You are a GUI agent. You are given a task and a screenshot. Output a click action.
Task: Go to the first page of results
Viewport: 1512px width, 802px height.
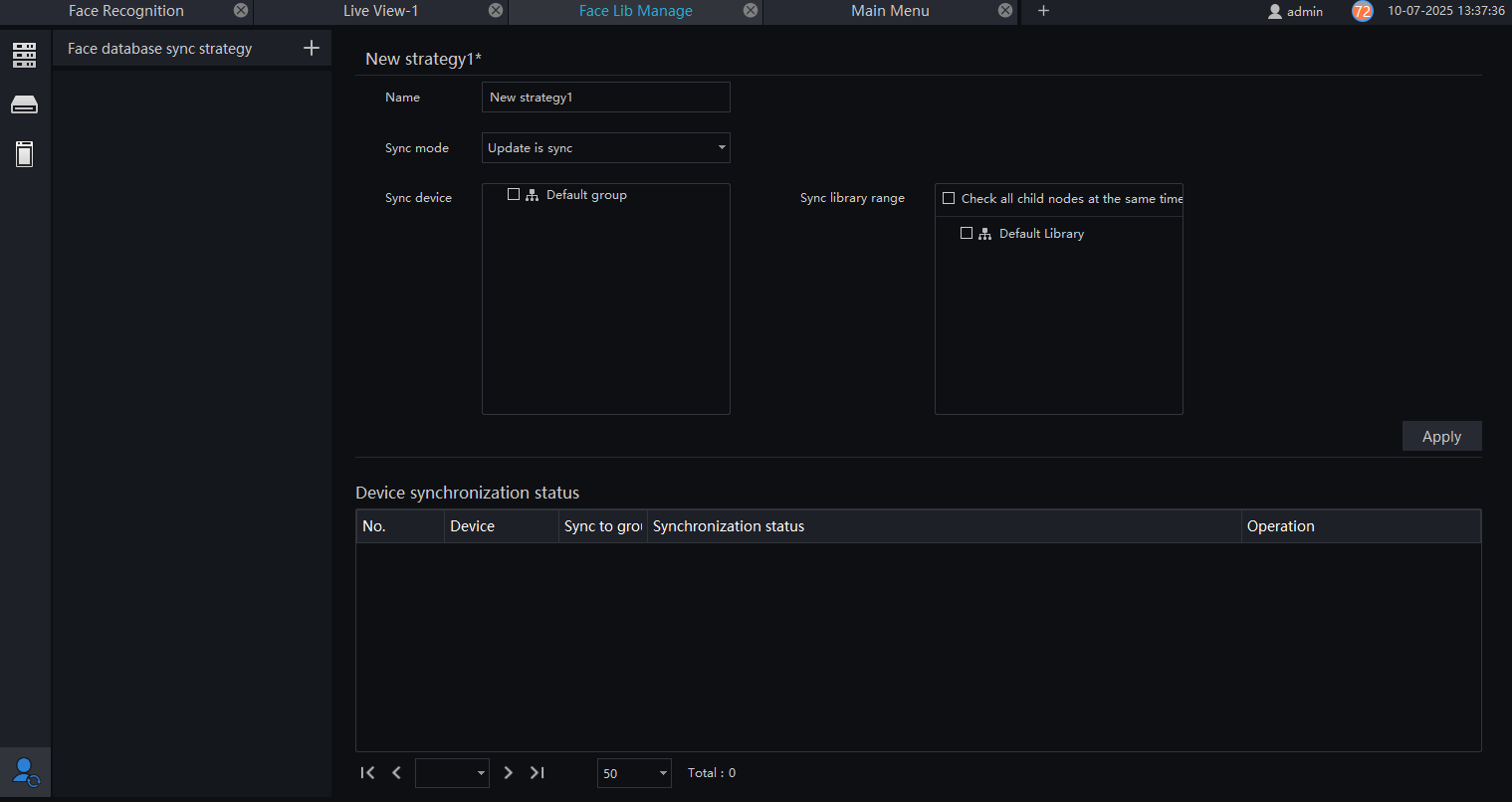[367, 773]
